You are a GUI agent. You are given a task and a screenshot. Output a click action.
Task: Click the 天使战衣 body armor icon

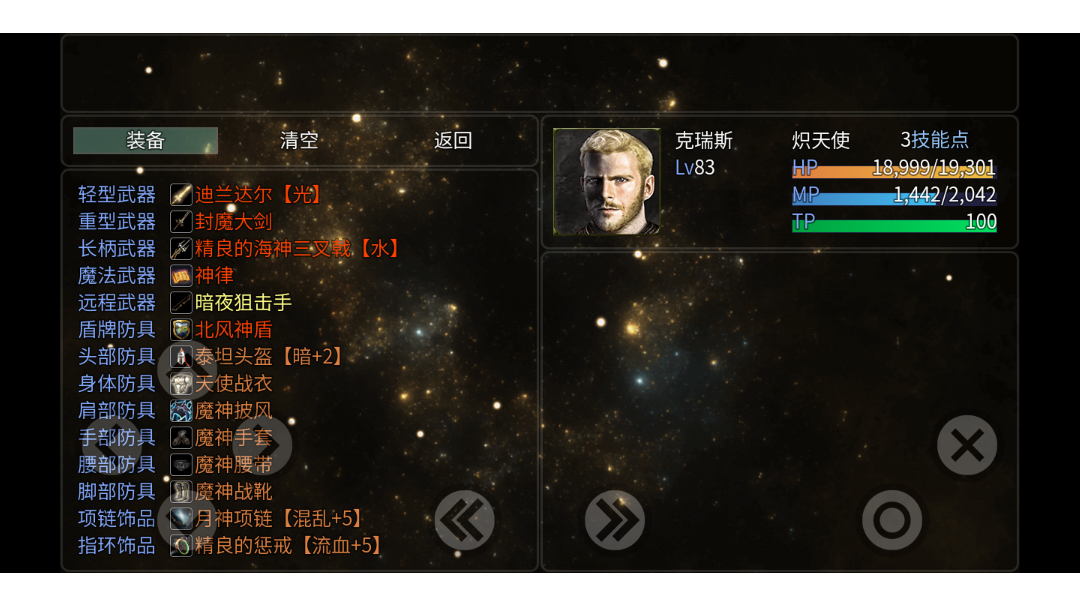coord(180,384)
